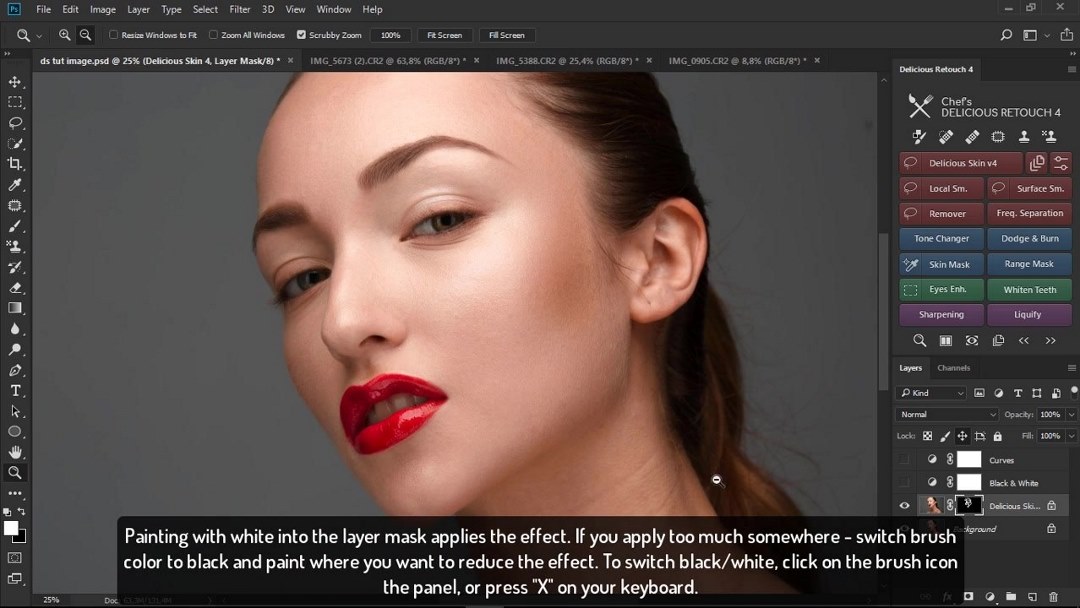Click the Freq. Separation button
Viewport: 1080px width, 608px height.
1029,213
